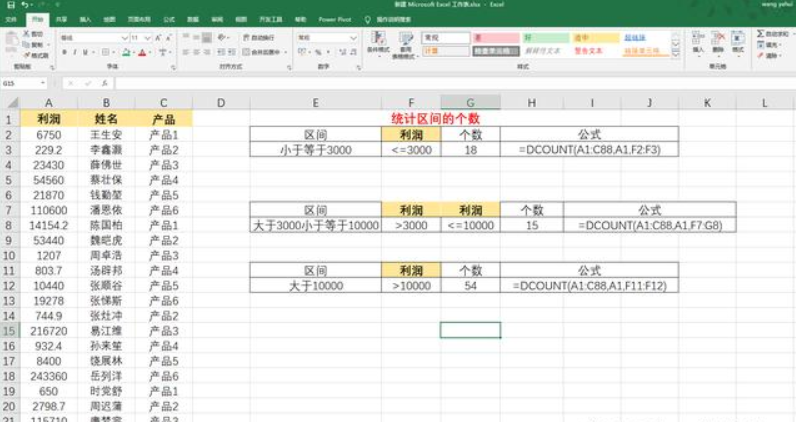
Task: Switch to the Insert (插入) ribbon tab
Action: 85,19
